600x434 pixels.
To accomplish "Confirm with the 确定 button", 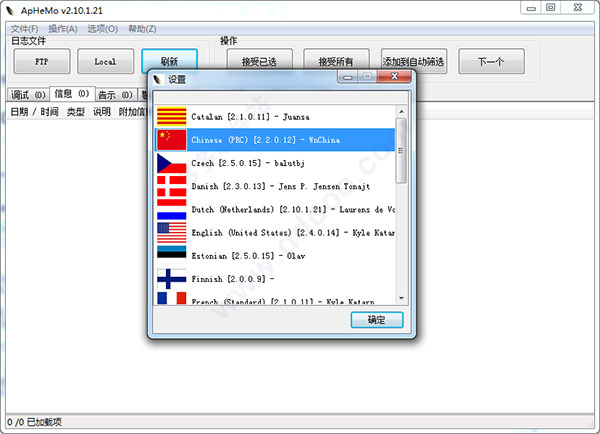I will point(377,320).
